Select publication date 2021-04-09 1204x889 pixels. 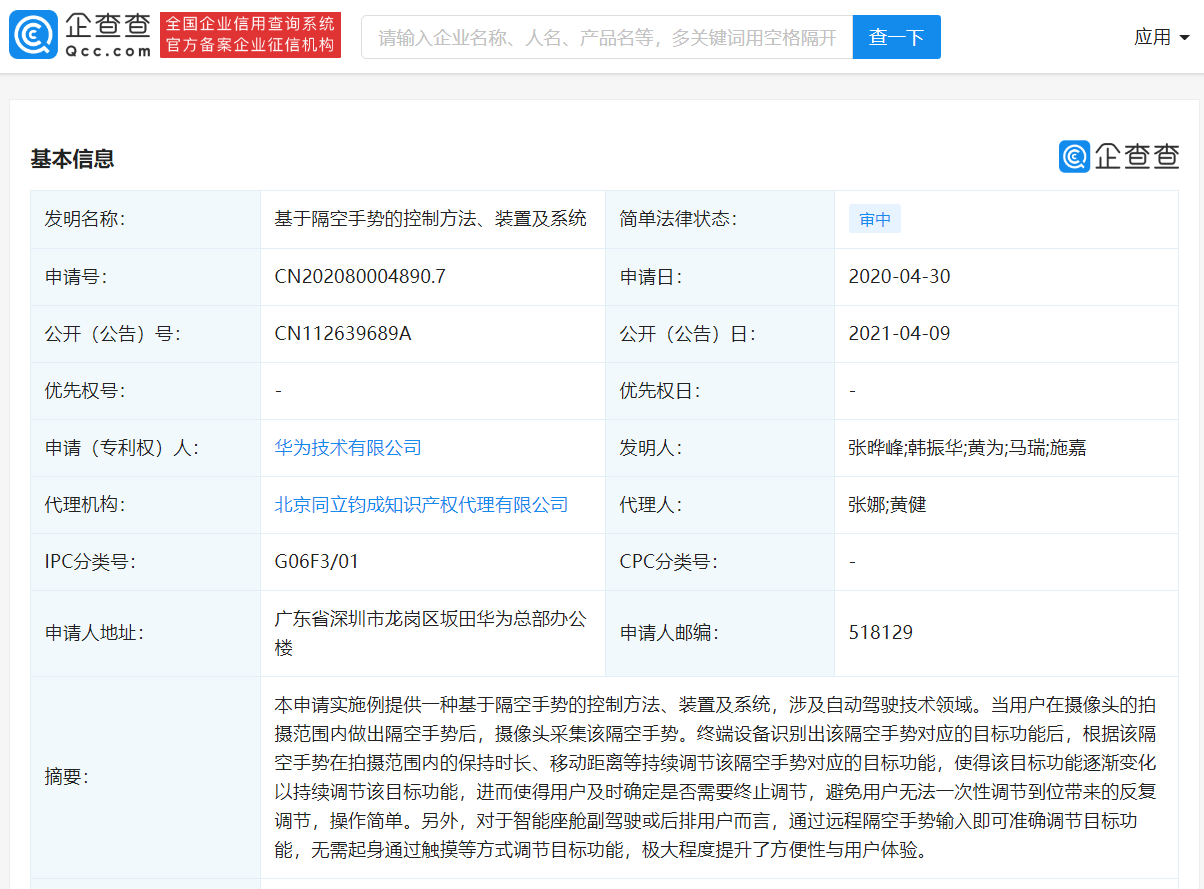pyautogui.click(x=899, y=334)
